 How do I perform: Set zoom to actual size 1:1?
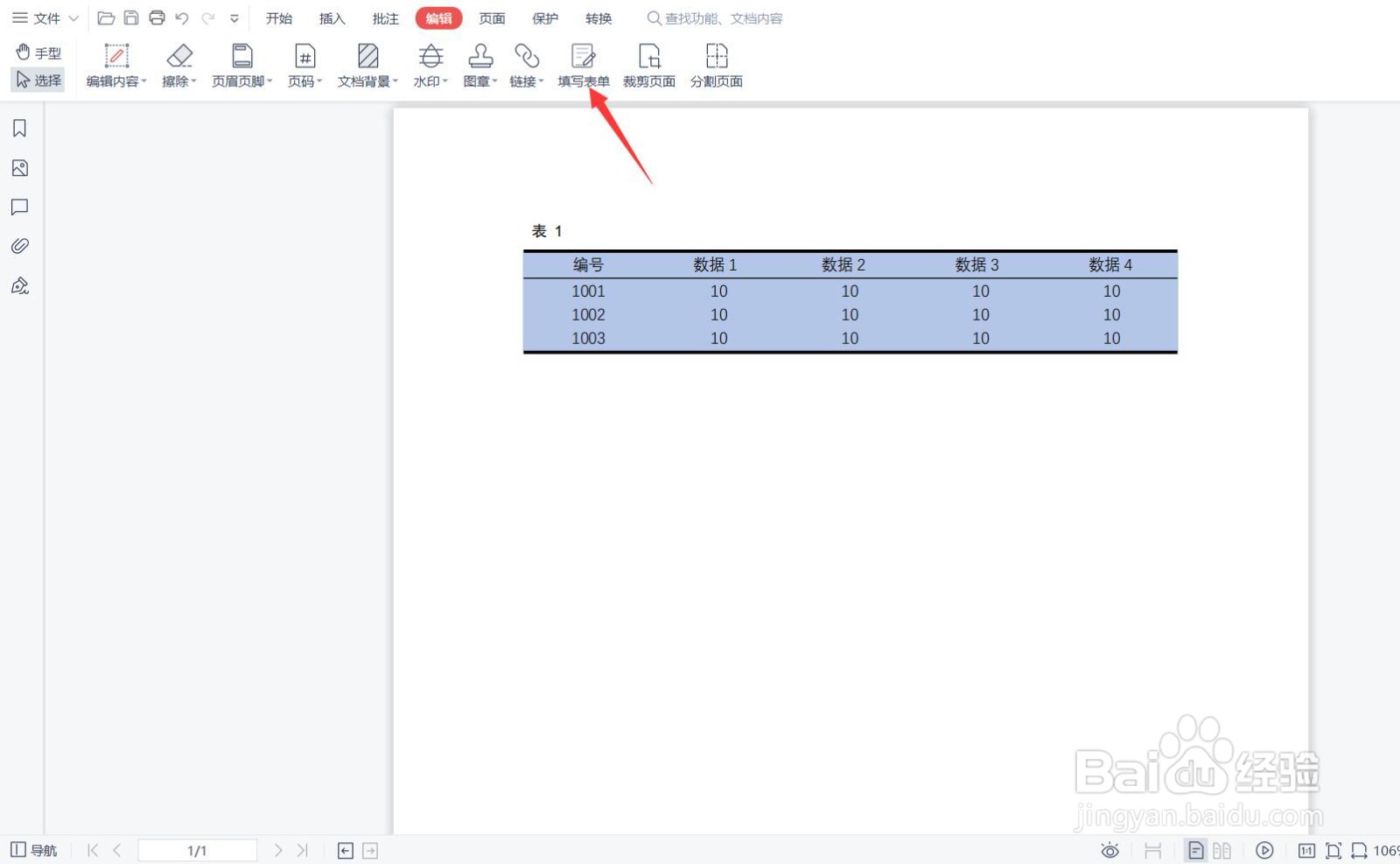coord(1306,850)
